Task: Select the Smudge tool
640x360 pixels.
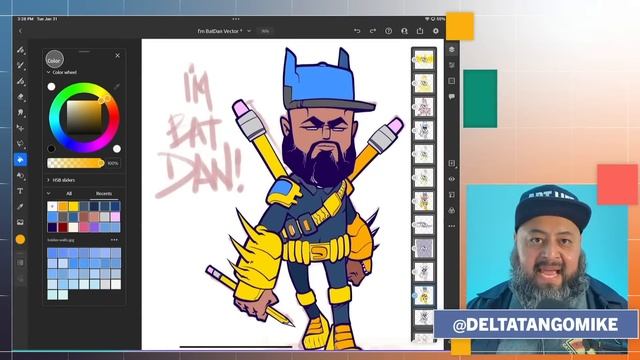Action: [20, 112]
